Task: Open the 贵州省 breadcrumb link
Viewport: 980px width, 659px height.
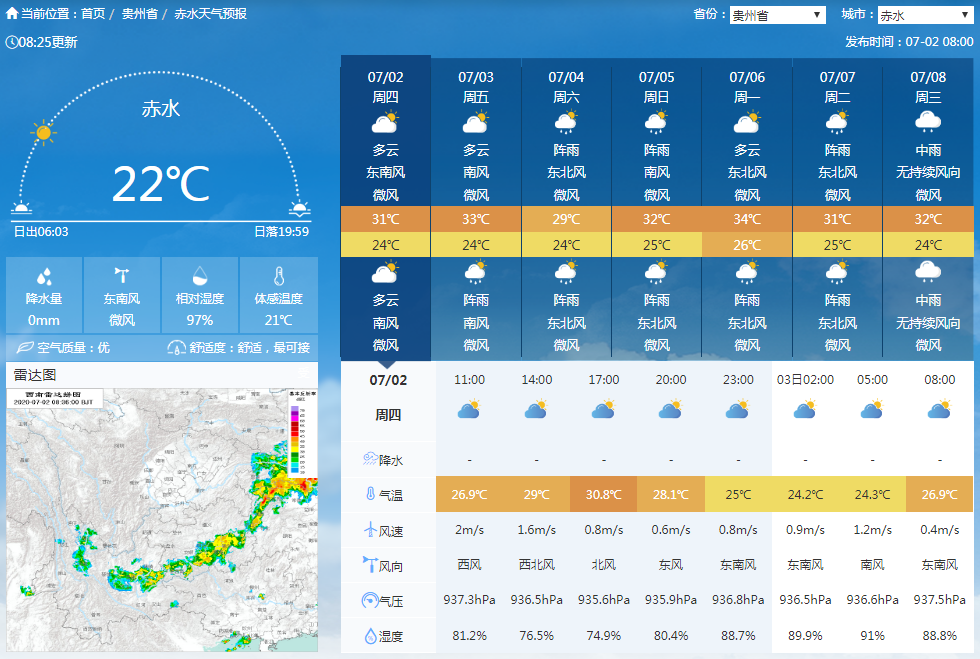Action: click(139, 14)
